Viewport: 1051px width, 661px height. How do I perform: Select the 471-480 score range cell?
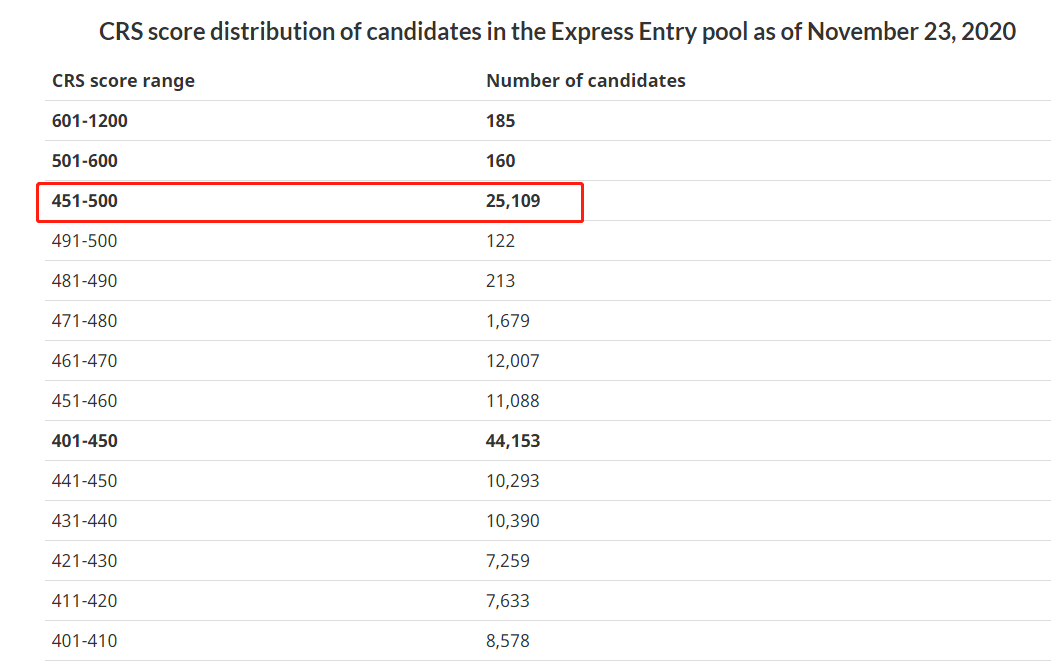coord(84,321)
